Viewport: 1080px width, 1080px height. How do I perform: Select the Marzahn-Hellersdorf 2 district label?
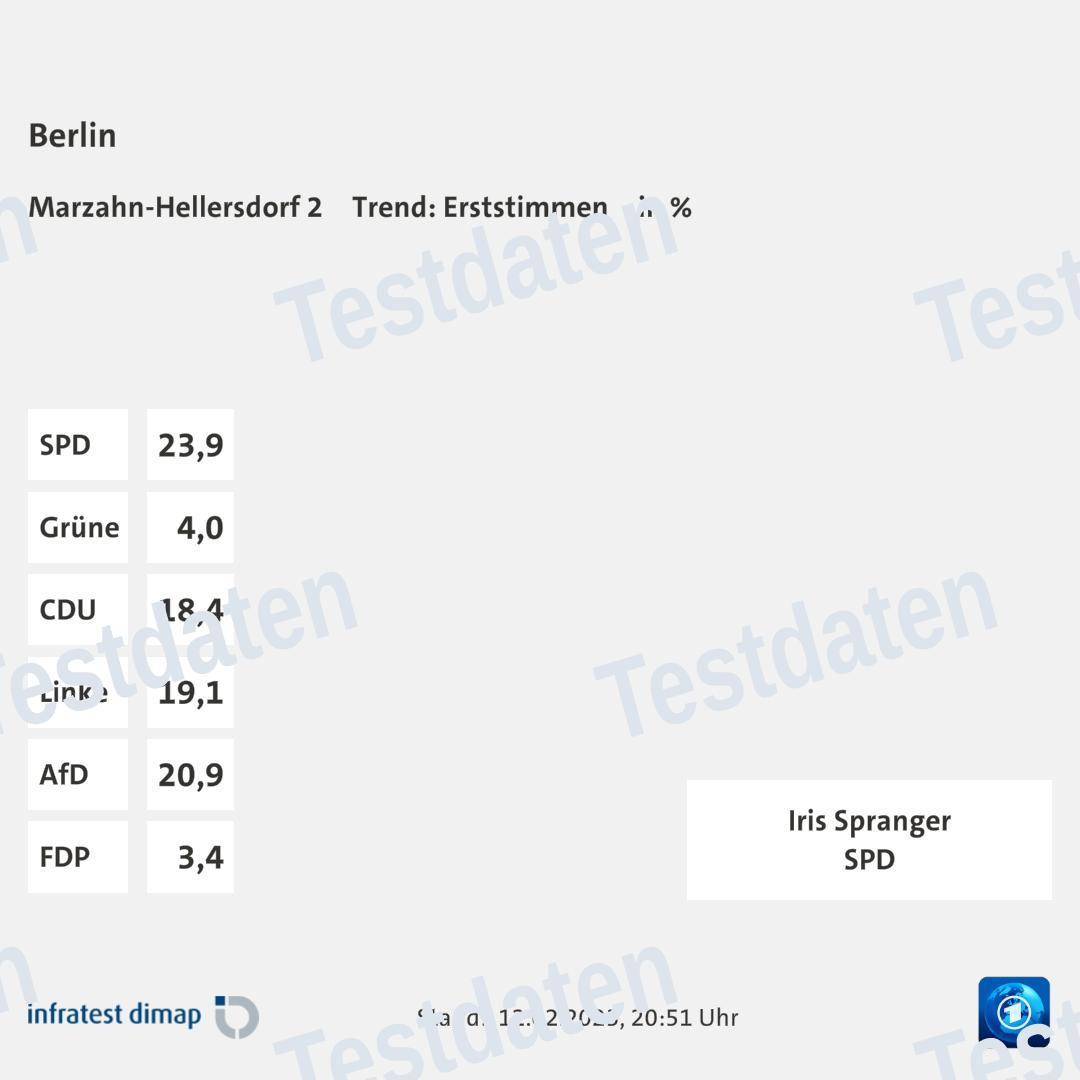[x=175, y=207]
